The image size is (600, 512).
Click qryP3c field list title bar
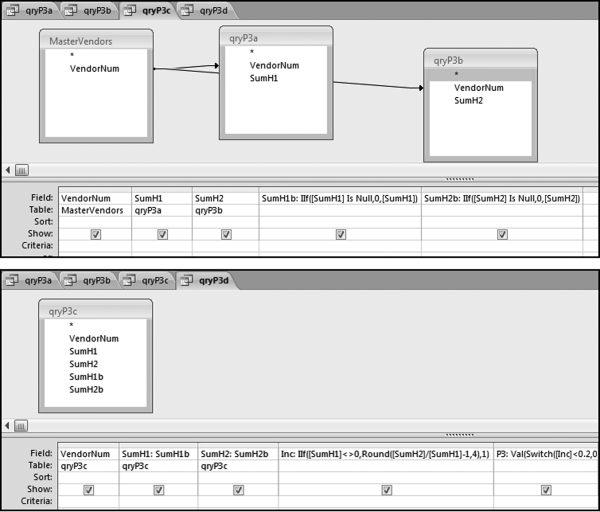tap(95, 310)
